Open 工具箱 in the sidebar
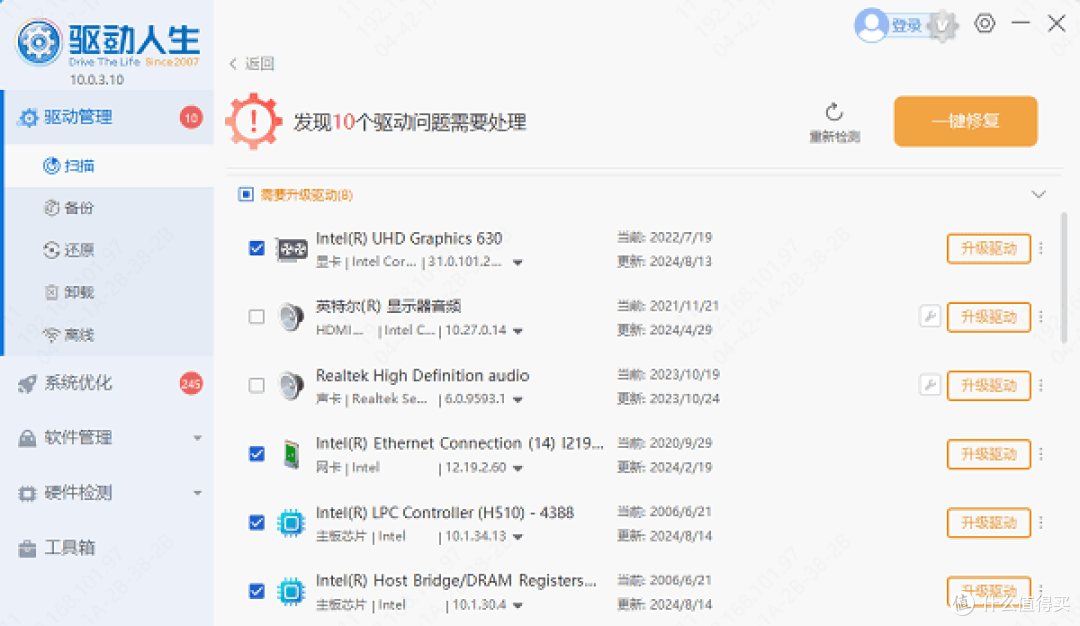The height and width of the screenshot is (626, 1080). point(108,548)
